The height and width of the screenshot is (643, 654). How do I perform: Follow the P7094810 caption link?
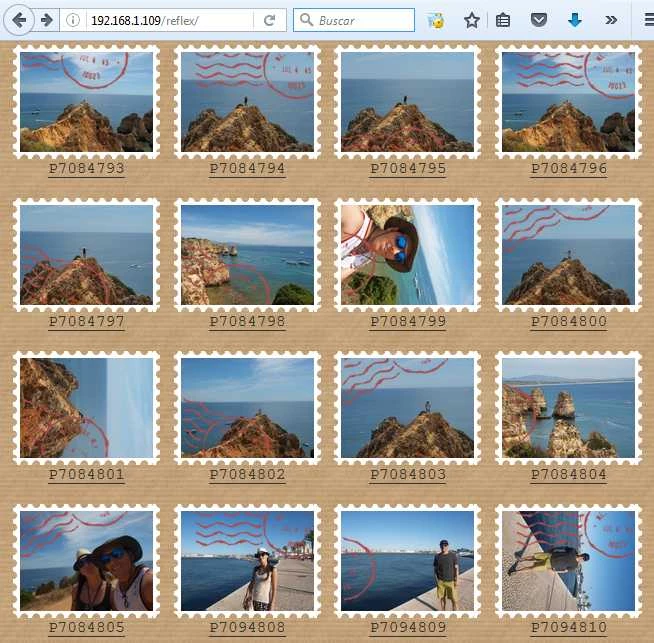pos(568,628)
